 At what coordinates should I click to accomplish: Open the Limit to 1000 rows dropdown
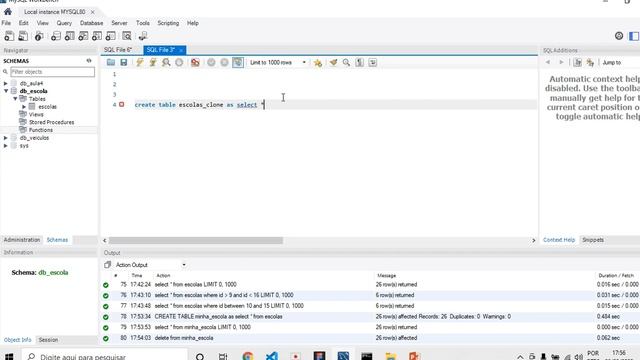(x=278, y=62)
